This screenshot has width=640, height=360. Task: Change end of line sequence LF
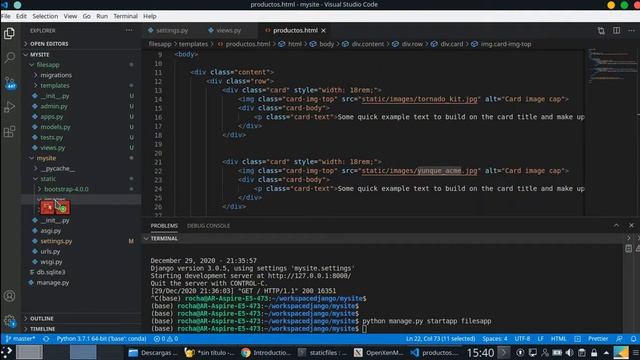(540, 339)
